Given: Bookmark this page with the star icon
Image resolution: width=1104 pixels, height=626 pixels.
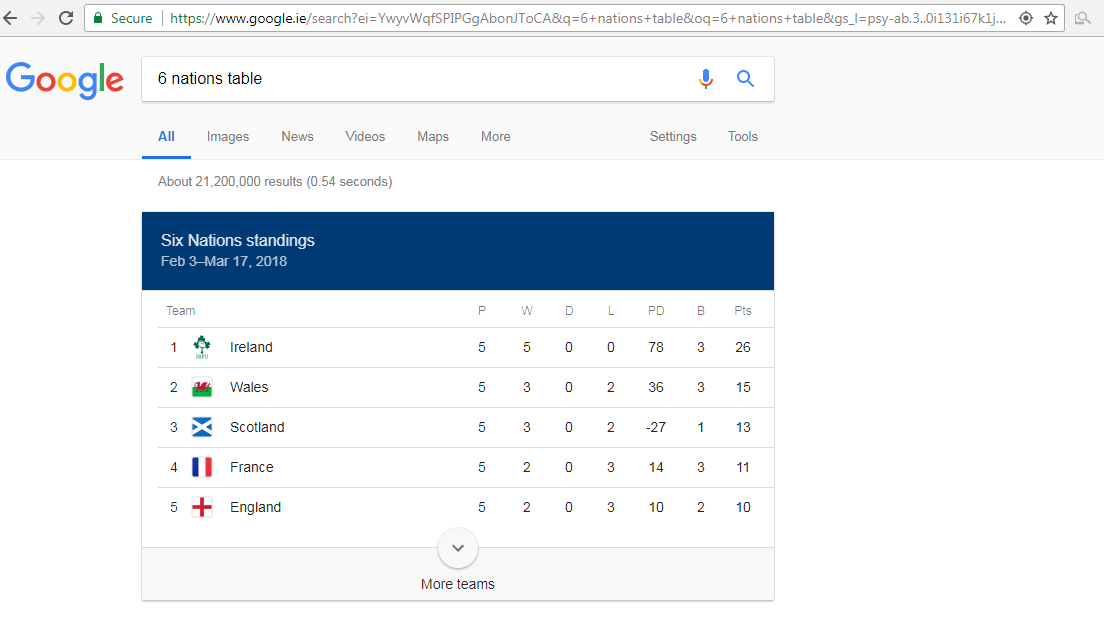Looking at the screenshot, I should (1051, 18).
